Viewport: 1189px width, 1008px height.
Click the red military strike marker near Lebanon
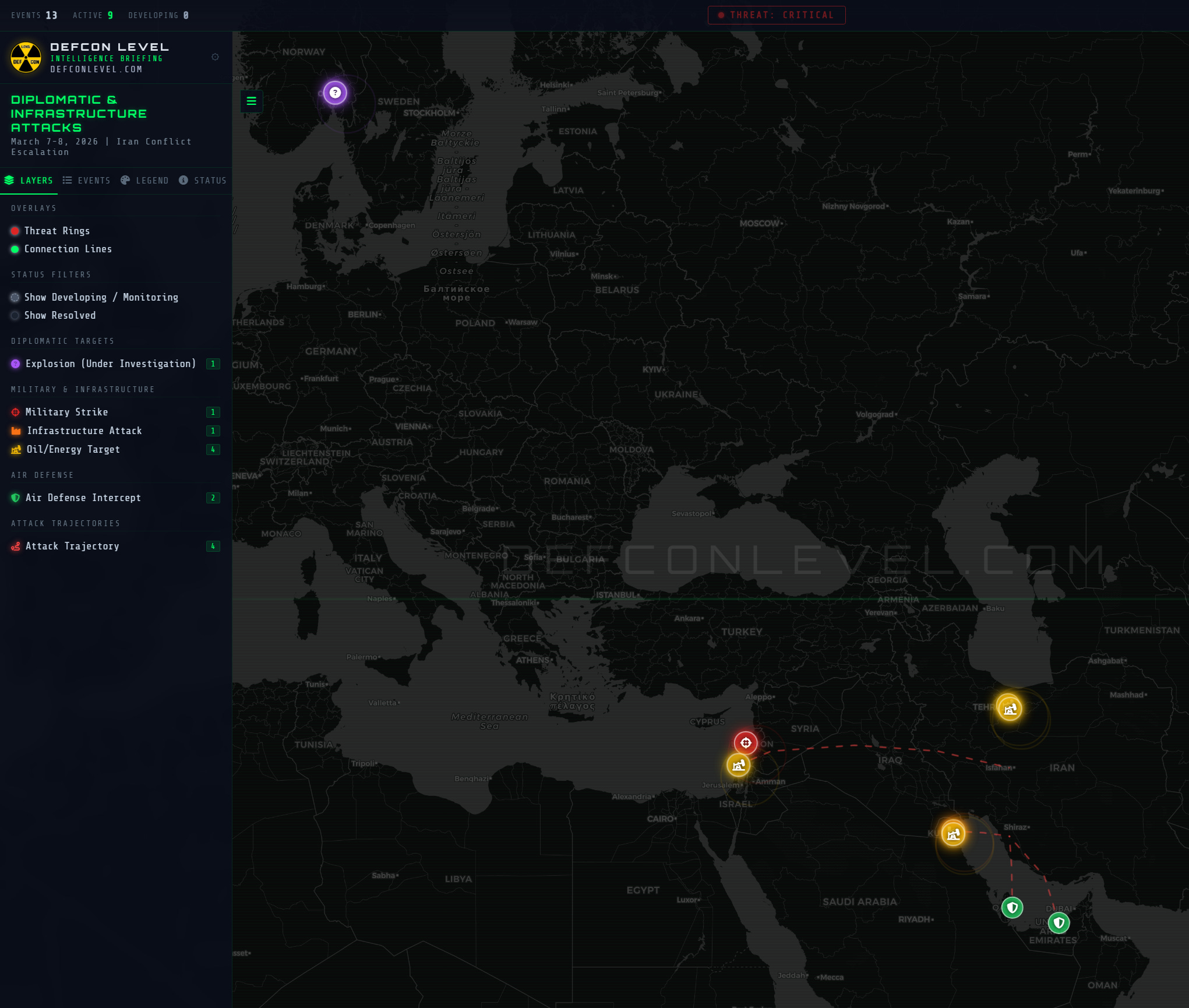tap(746, 742)
